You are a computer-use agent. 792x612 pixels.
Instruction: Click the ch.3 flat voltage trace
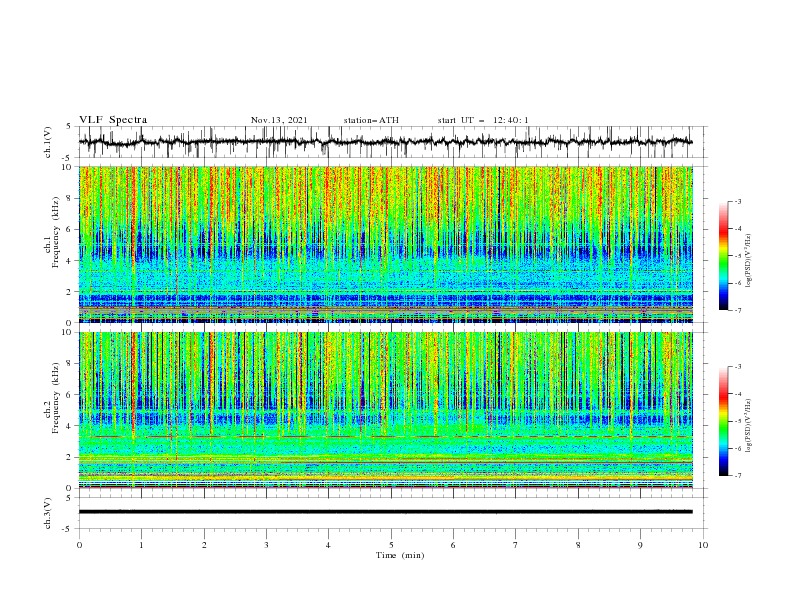tap(385, 512)
